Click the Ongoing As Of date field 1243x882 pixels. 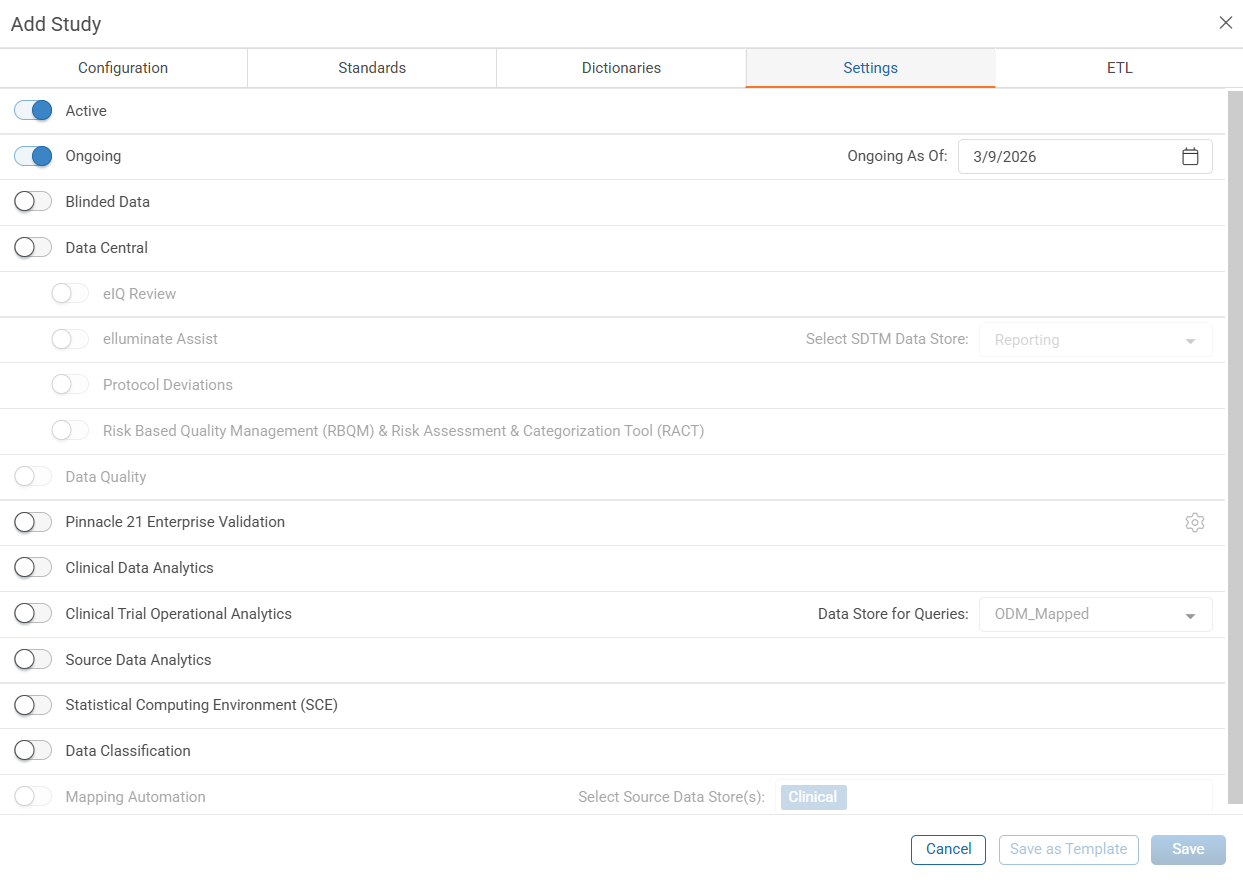[x=1085, y=157]
